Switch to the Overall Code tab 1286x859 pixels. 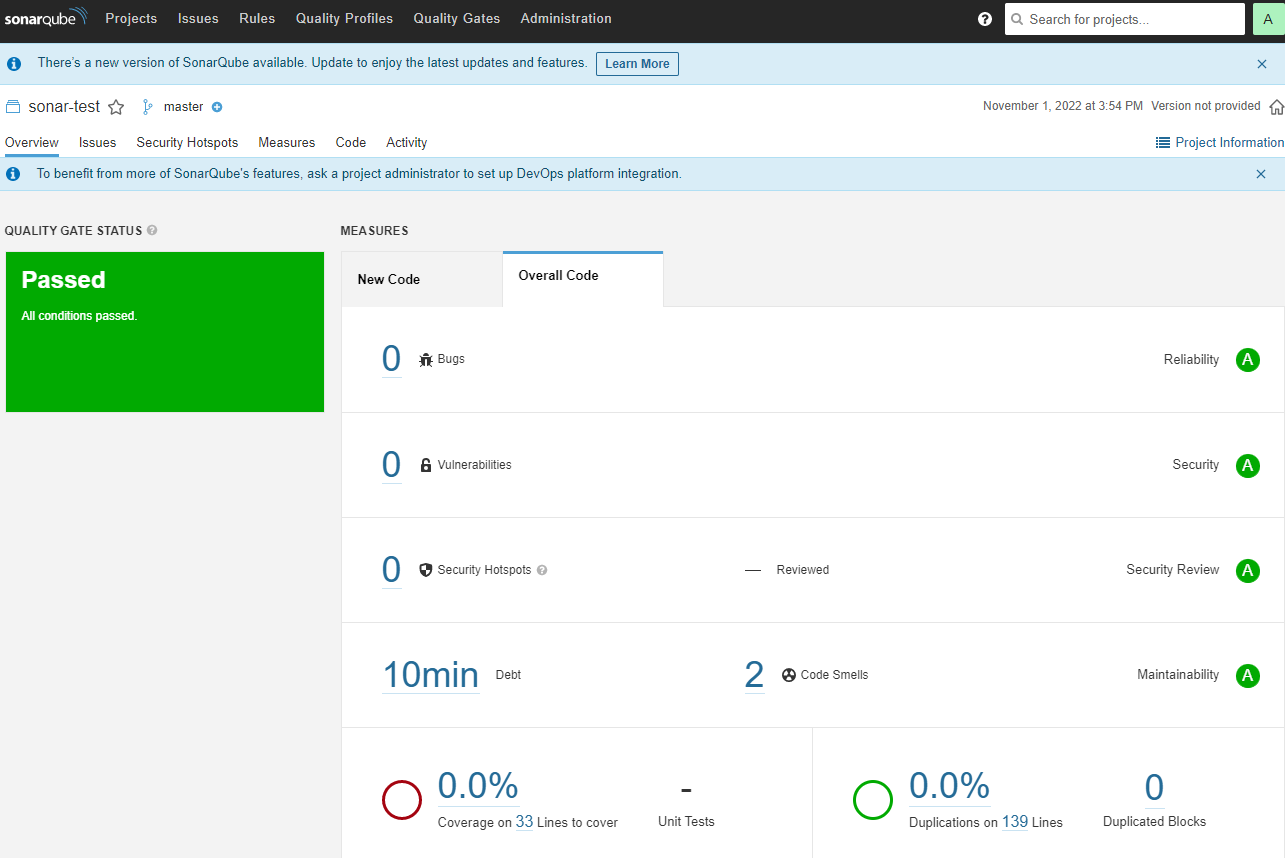pyautogui.click(x=583, y=279)
